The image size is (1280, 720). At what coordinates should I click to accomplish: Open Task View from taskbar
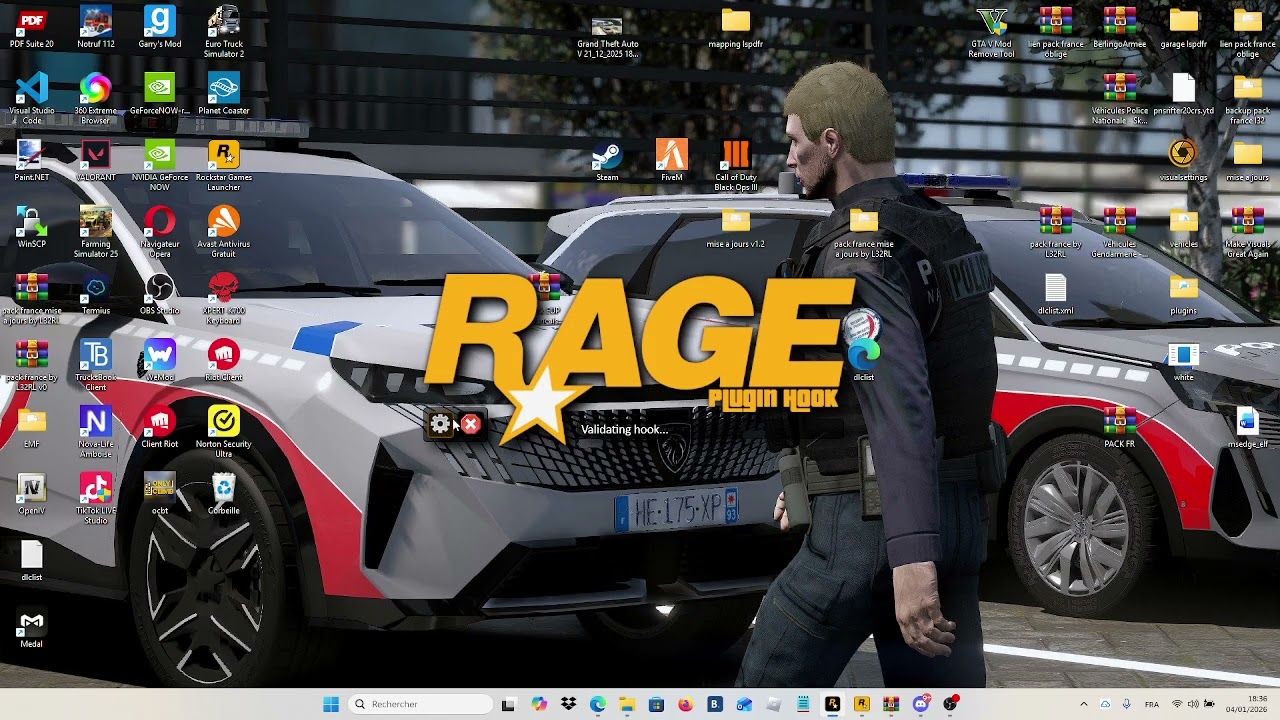coord(508,704)
